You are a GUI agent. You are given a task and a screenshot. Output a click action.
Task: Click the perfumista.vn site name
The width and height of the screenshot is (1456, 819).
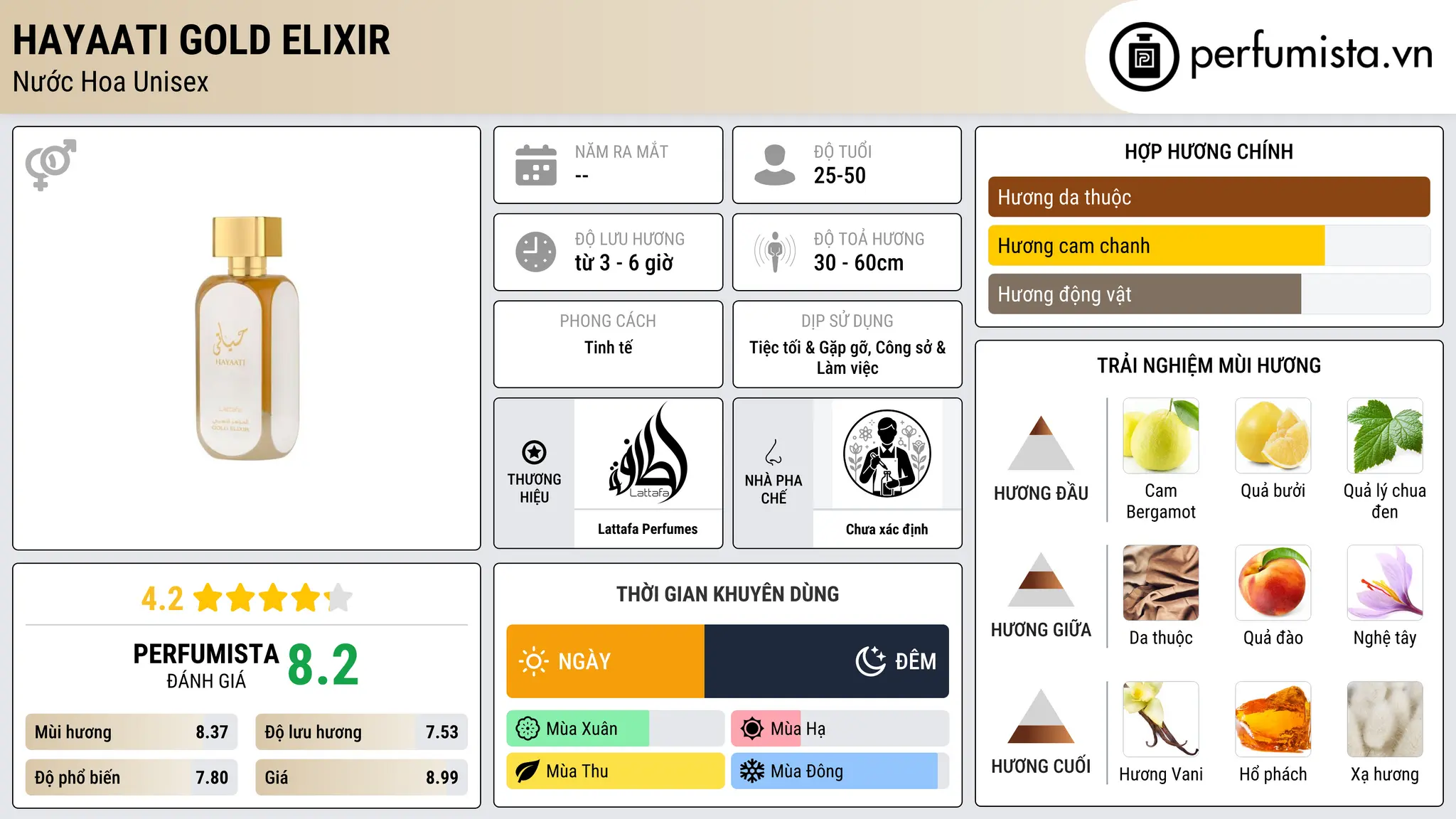click(1311, 55)
